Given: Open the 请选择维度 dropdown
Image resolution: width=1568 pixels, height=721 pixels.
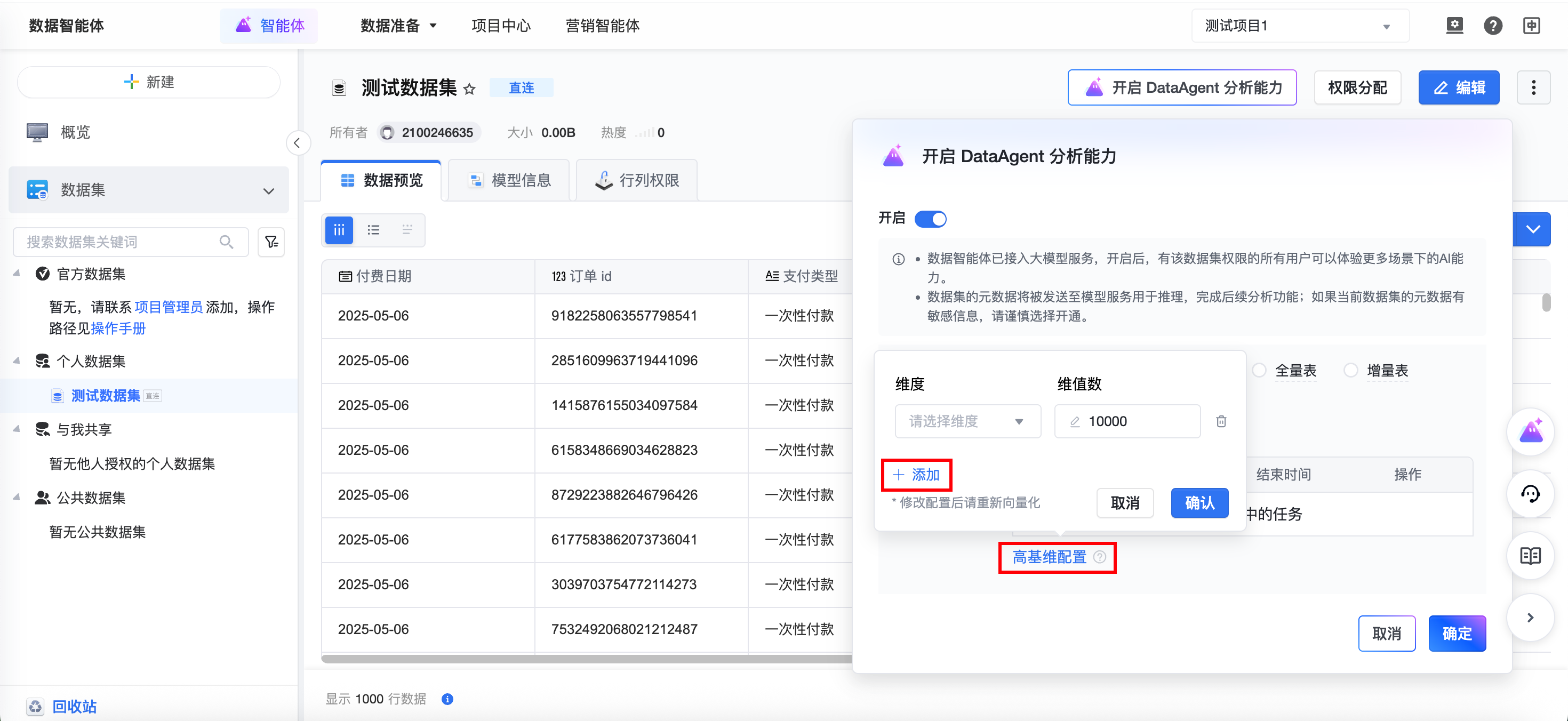Looking at the screenshot, I should coord(967,421).
